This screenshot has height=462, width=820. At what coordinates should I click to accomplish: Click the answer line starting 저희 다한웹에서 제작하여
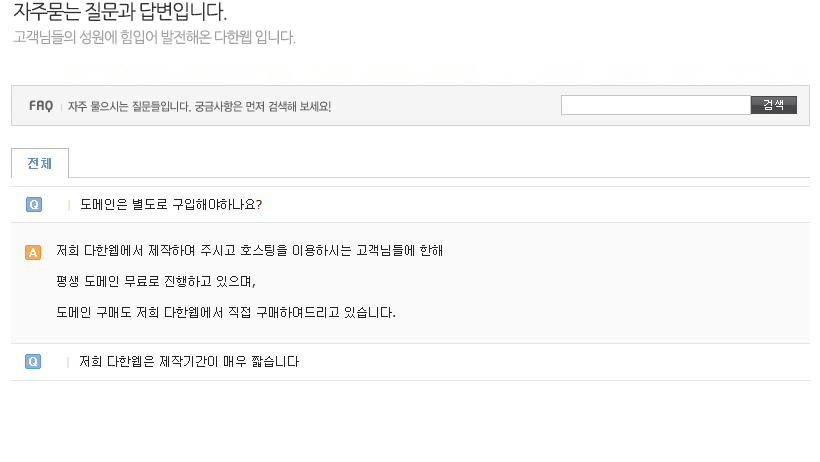point(249,250)
